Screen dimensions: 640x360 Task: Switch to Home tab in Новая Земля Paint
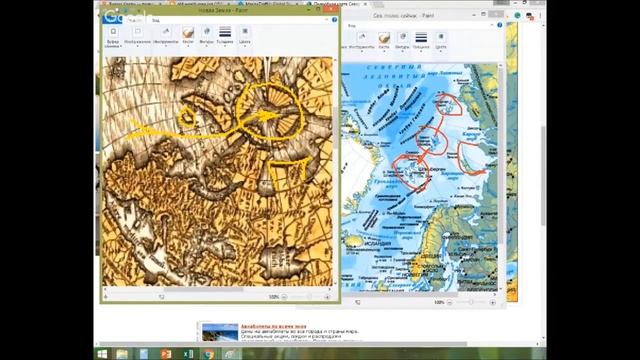tap(135, 20)
